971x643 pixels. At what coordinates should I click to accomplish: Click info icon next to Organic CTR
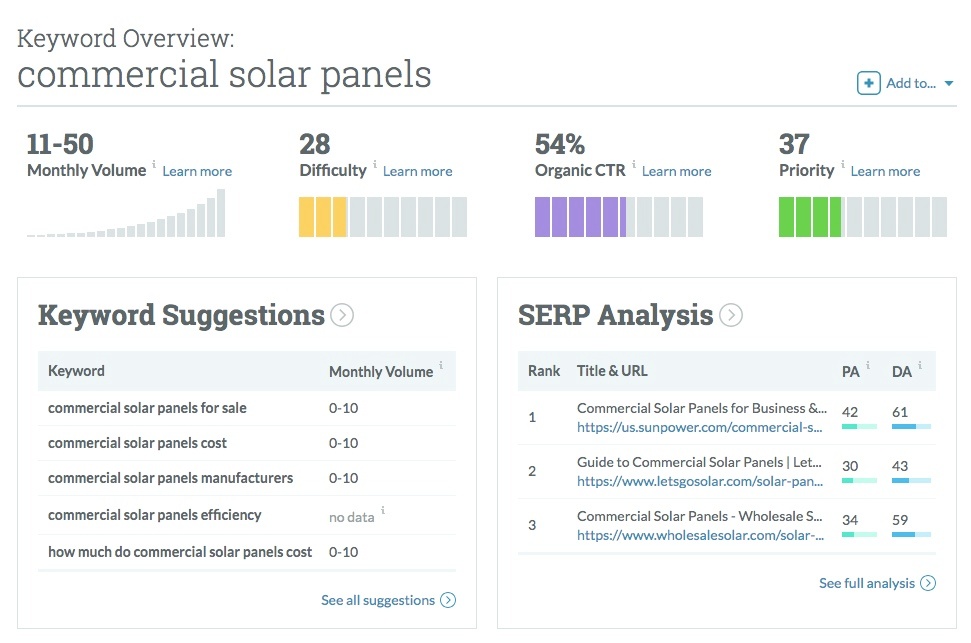(634, 165)
